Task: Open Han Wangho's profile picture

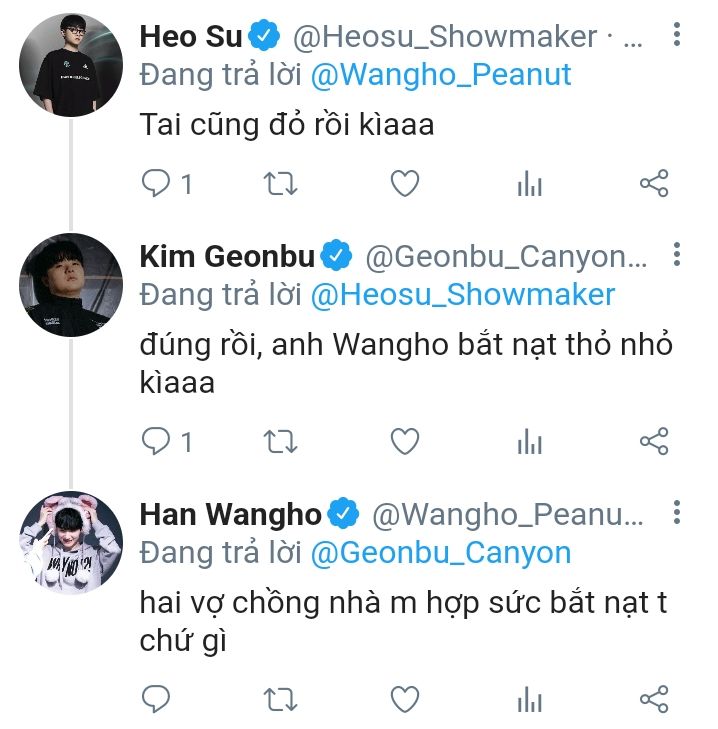Action: [x=71, y=543]
